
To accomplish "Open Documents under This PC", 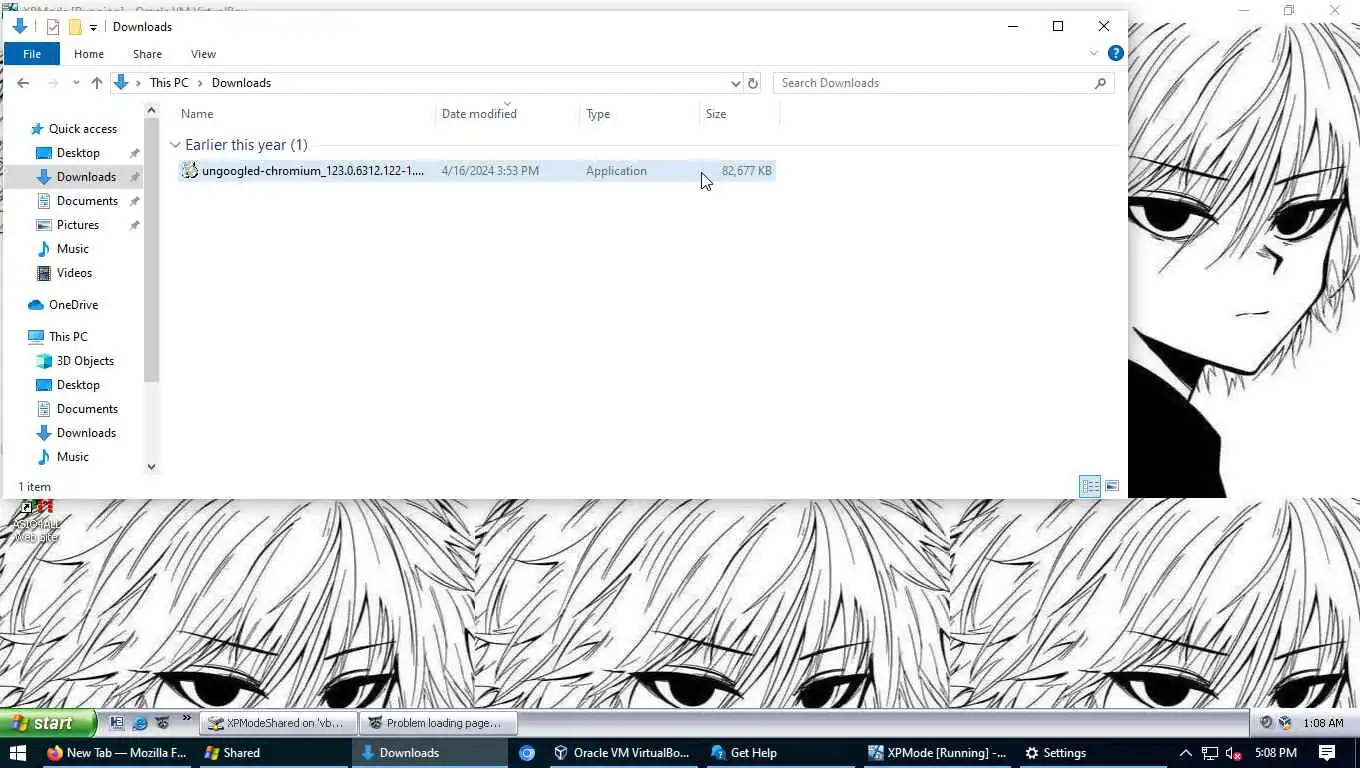I will [x=87, y=409].
